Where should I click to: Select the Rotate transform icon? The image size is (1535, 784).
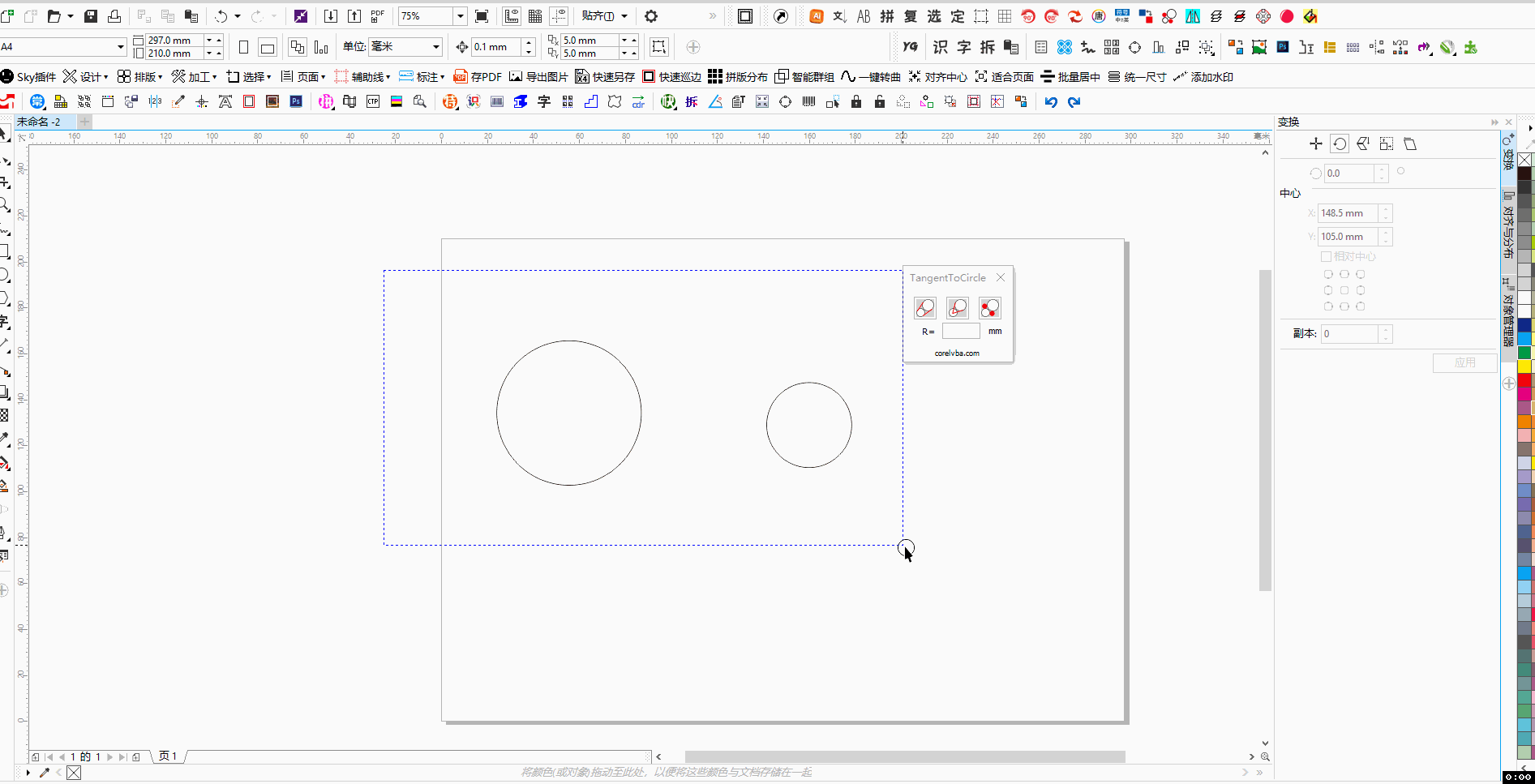pos(1340,144)
